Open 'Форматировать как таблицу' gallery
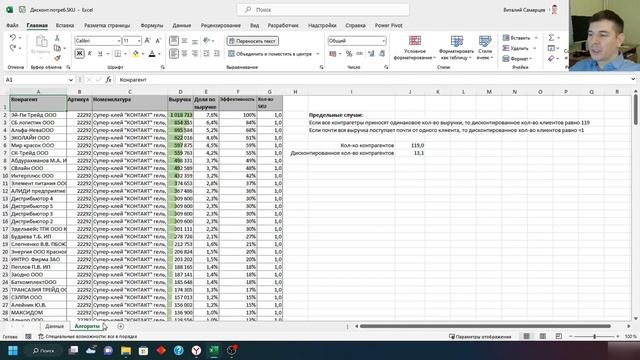This screenshot has width=640, height=360. click(x=456, y=48)
